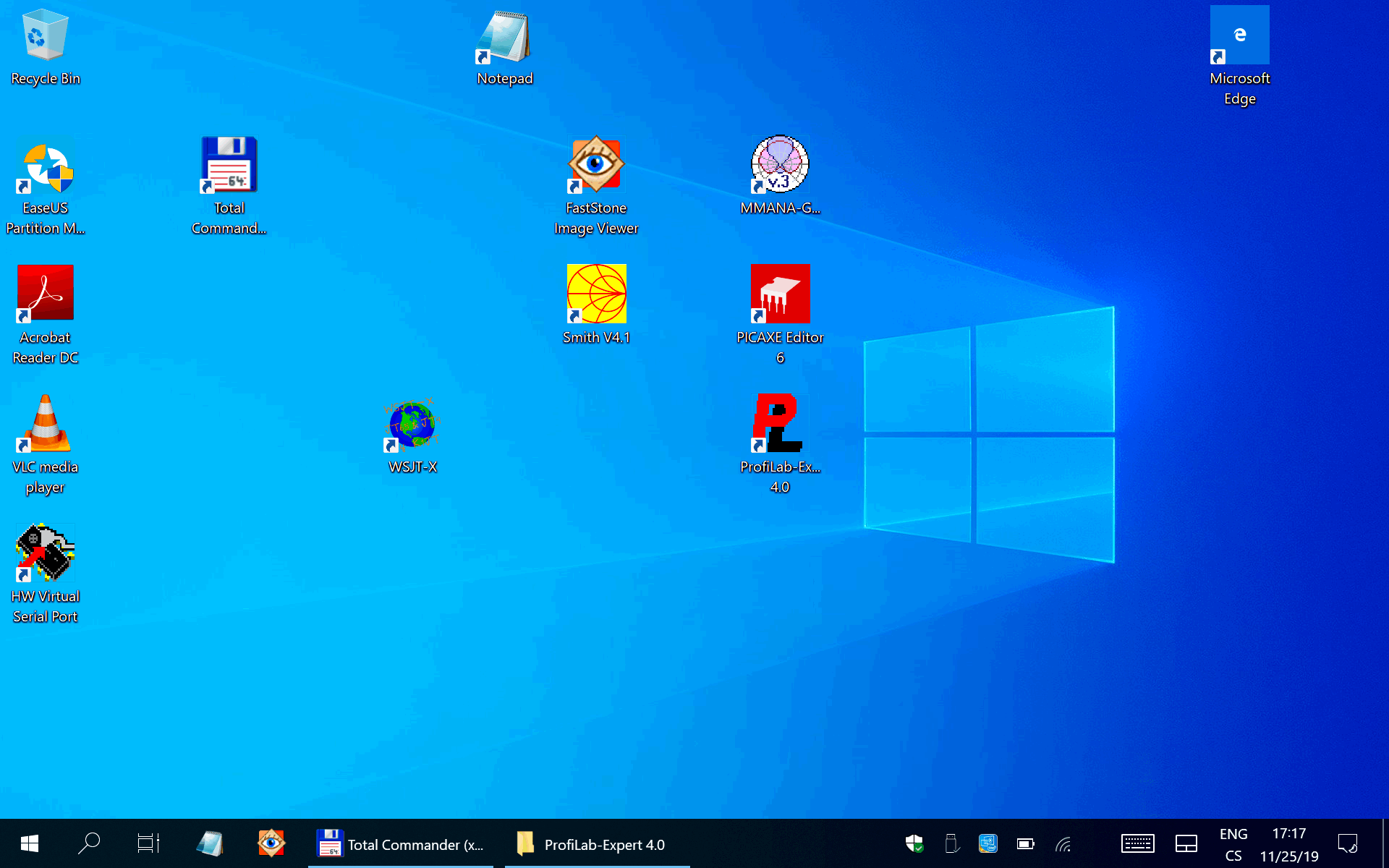Launch PICAXE Editor 6

[x=780, y=294]
